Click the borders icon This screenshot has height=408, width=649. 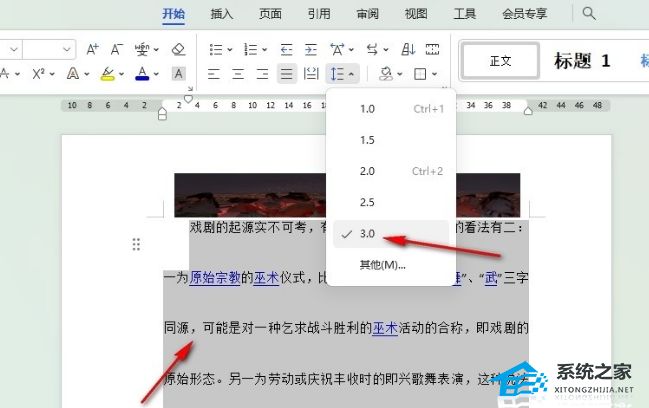[420, 74]
